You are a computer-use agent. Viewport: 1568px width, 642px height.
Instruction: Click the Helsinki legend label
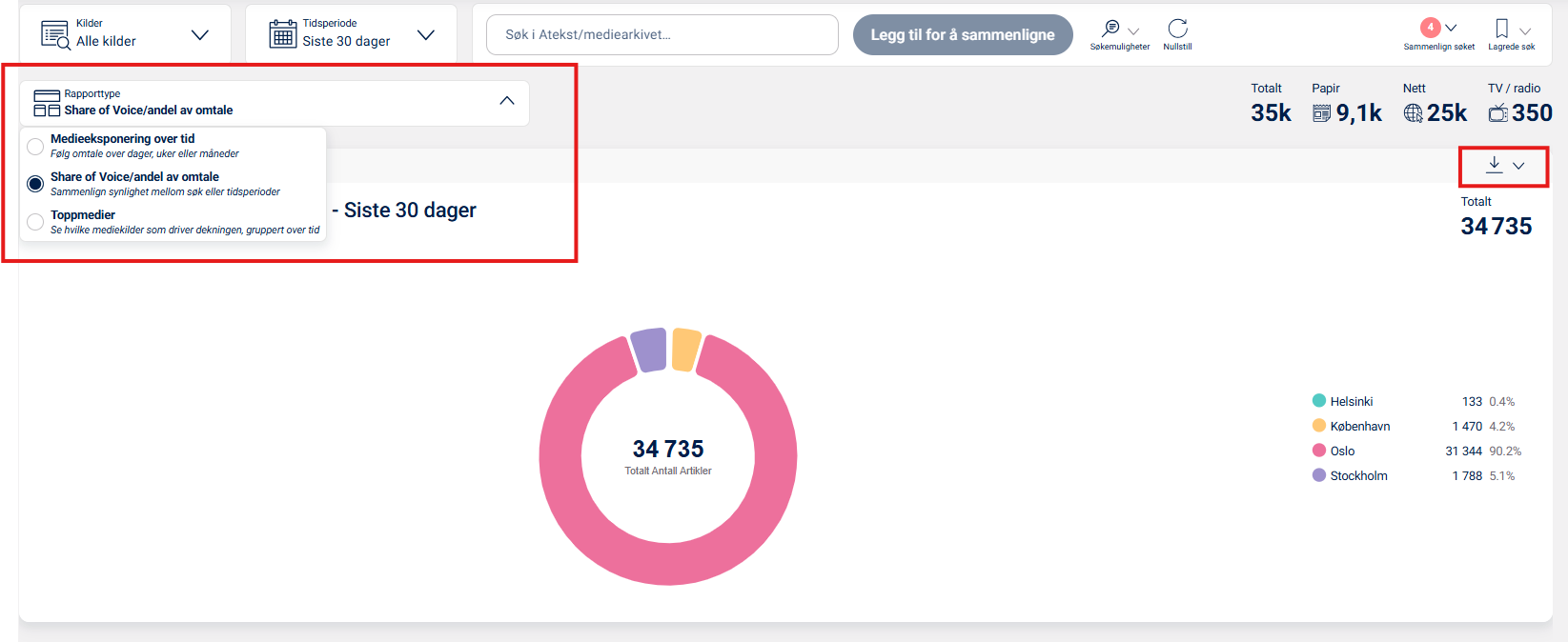tap(1352, 401)
